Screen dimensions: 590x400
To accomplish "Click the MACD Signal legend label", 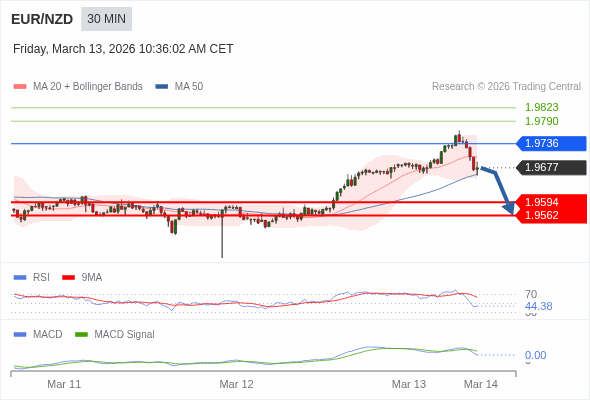I will (x=125, y=335).
